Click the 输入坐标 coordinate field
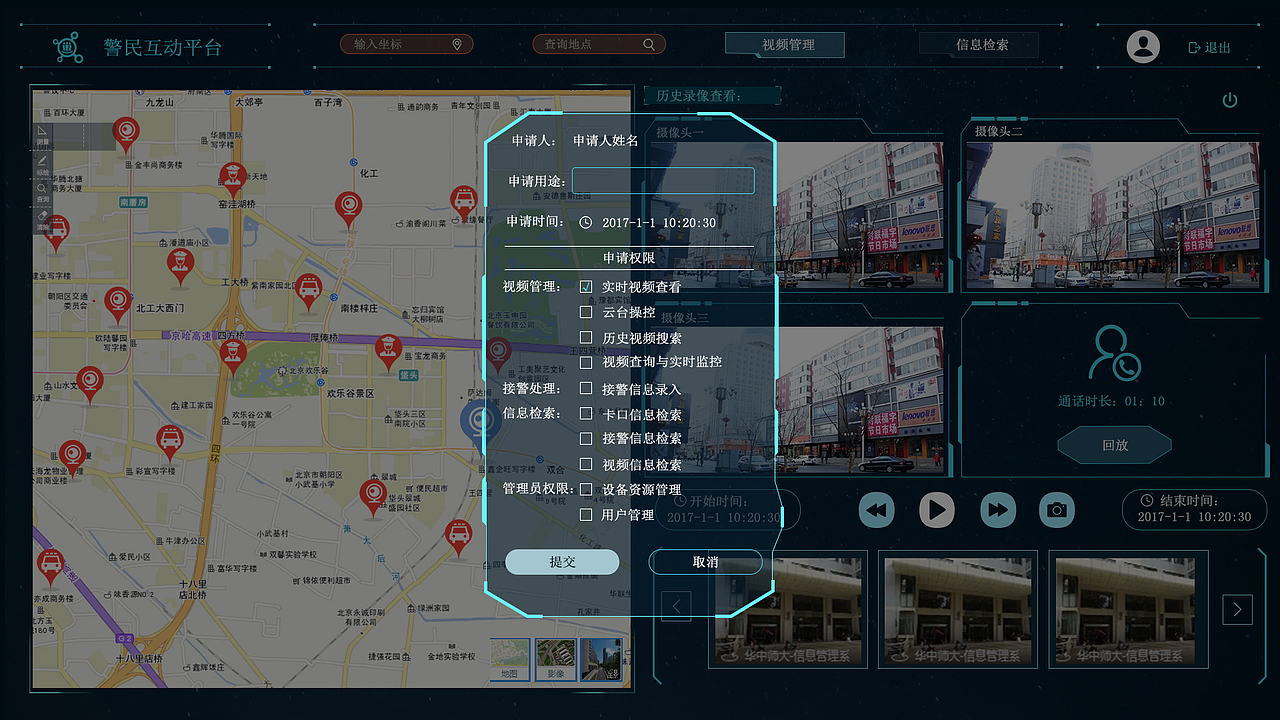The width and height of the screenshot is (1280, 720). tap(406, 44)
